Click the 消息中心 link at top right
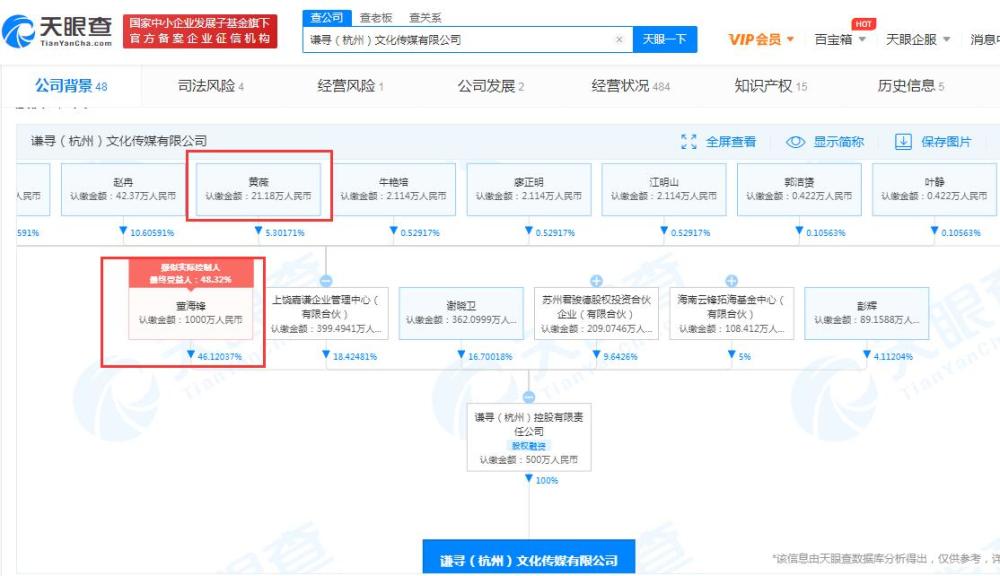Image resolution: width=1000 pixels, height=576 pixels. tap(985, 40)
